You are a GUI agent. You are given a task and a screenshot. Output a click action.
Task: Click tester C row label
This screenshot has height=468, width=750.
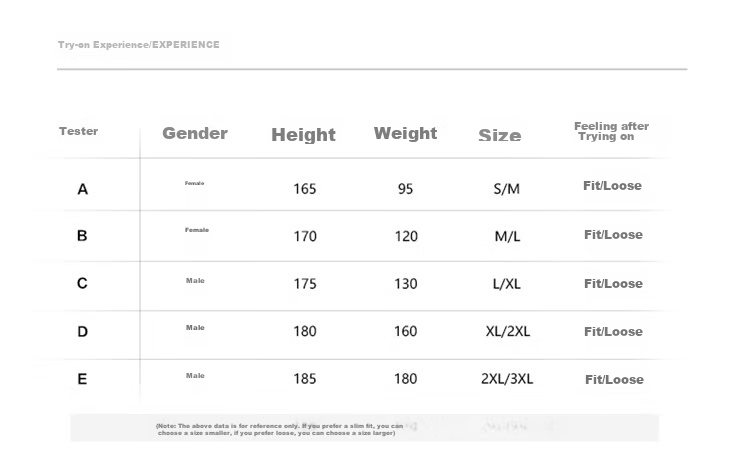(x=82, y=283)
